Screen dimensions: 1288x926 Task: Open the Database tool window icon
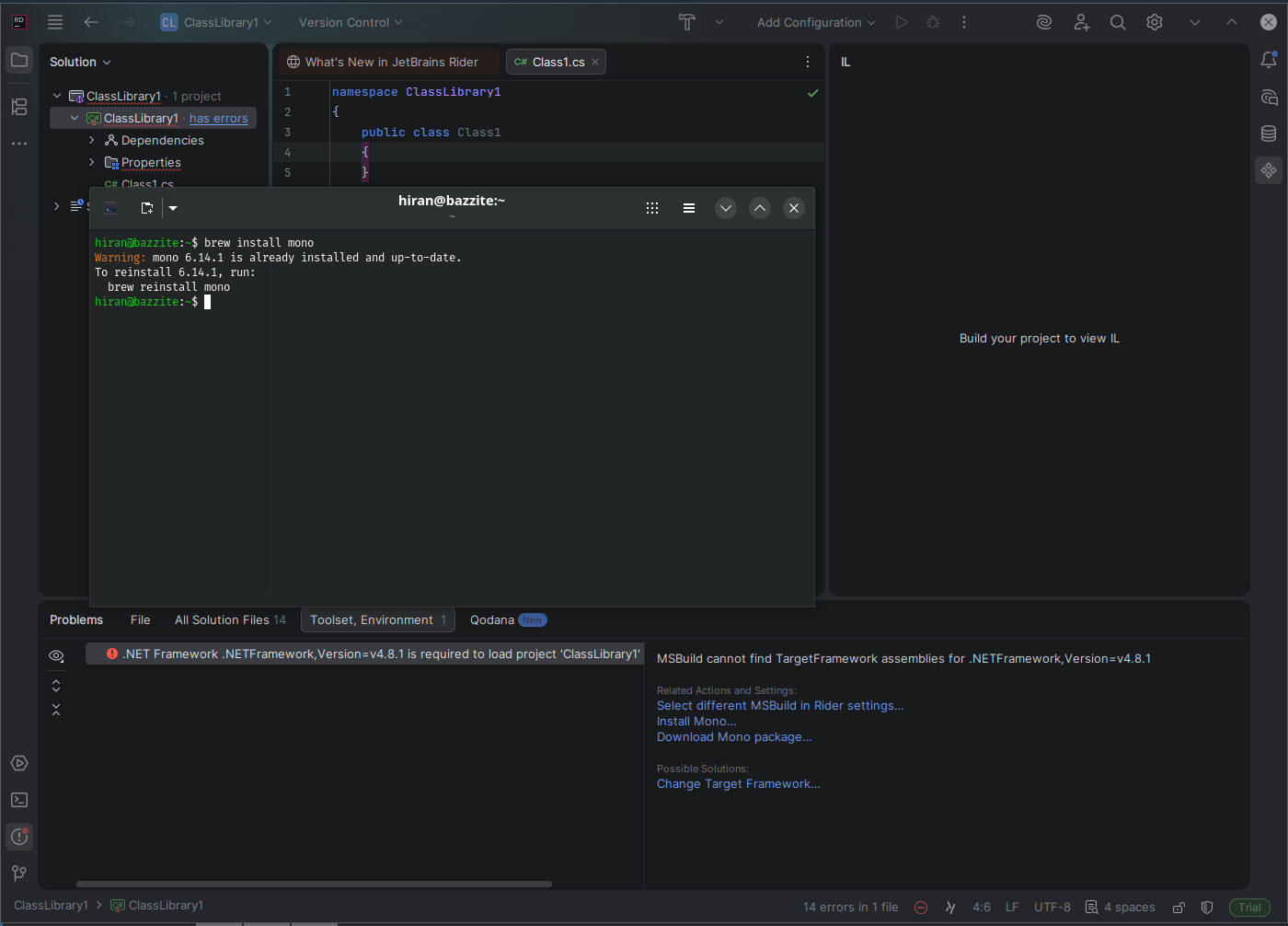[x=1269, y=133]
